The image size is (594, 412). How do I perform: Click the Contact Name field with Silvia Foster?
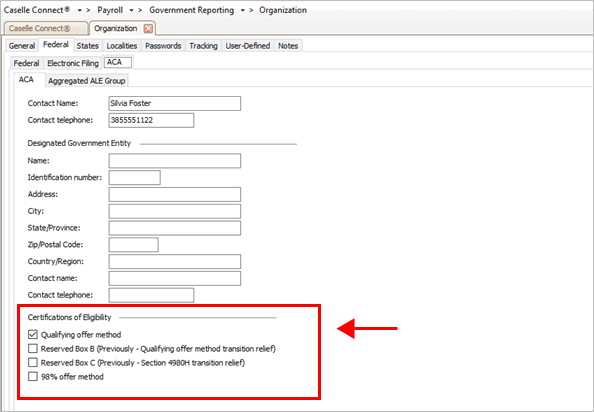175,103
